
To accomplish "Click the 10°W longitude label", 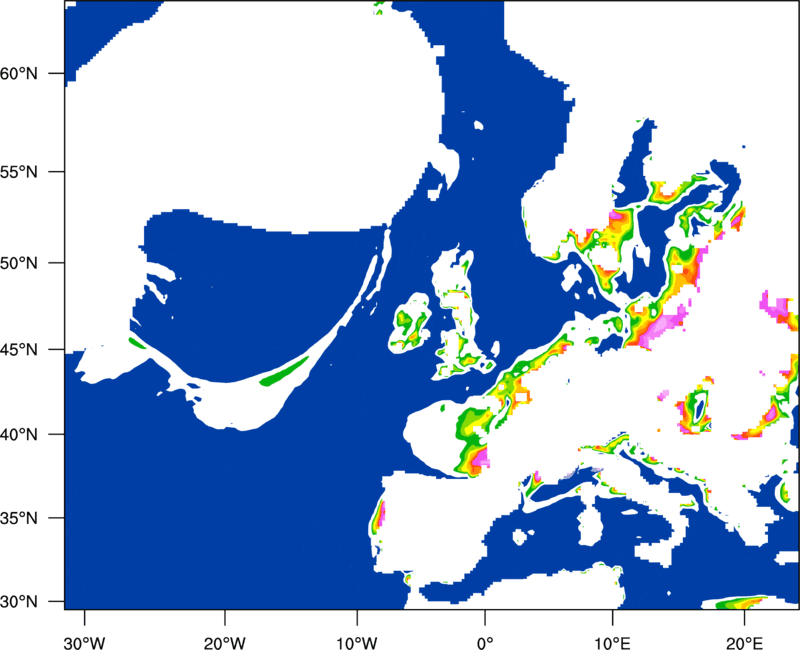I will click(x=357, y=643).
